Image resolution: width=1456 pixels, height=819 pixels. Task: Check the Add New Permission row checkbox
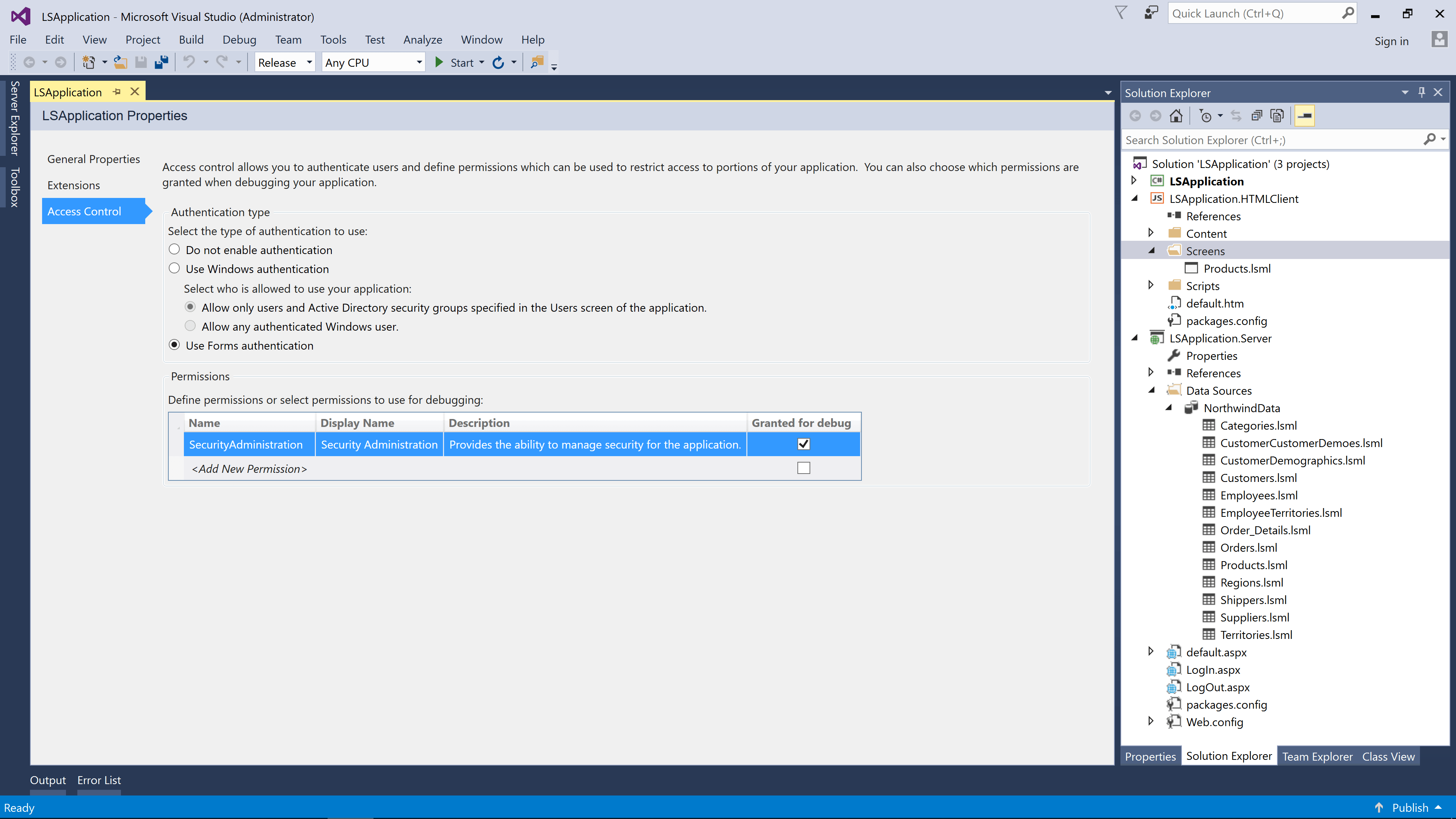click(x=803, y=468)
